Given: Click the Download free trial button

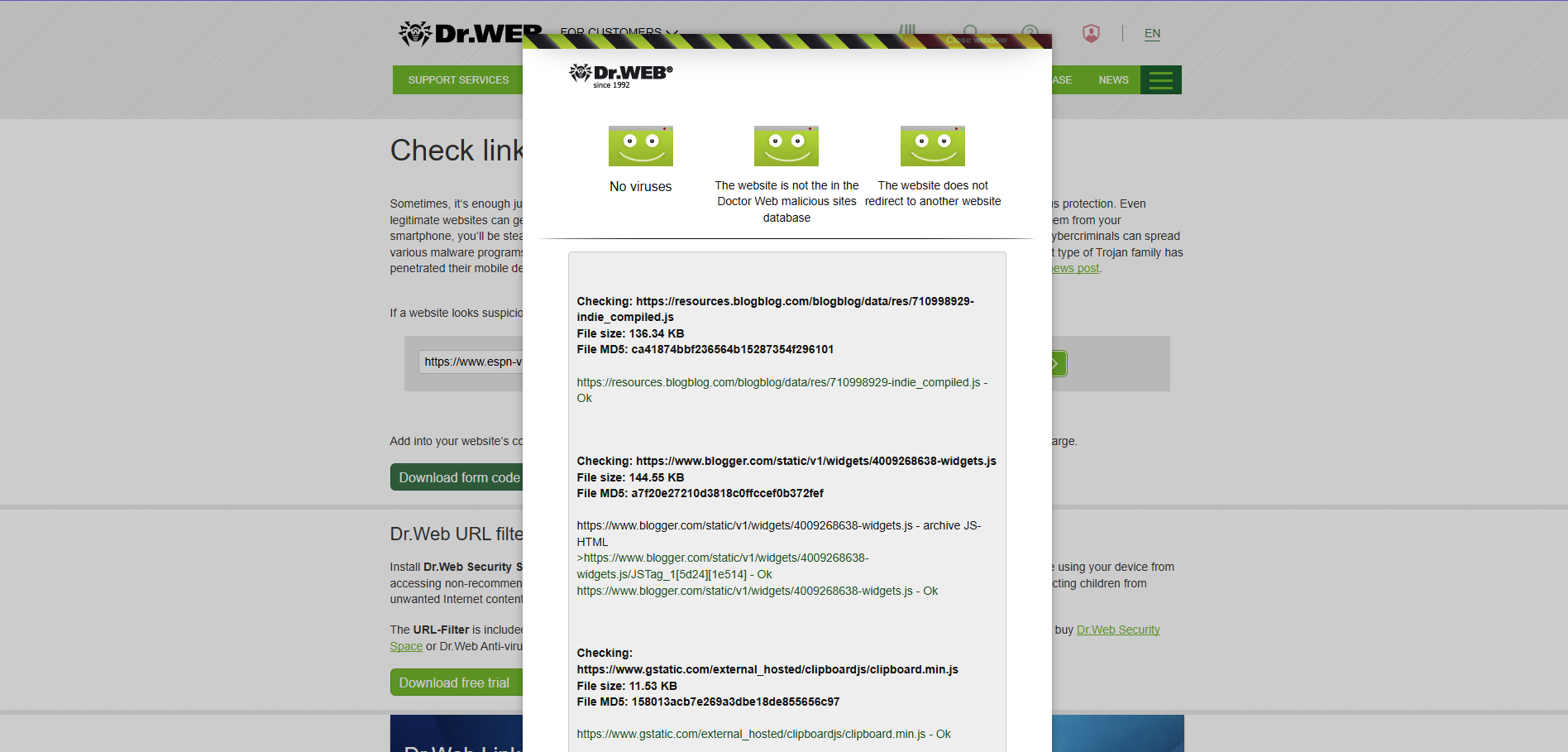Looking at the screenshot, I should click(457, 683).
